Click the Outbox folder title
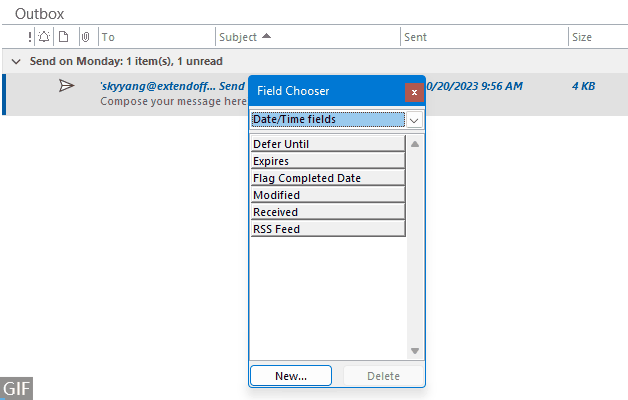This screenshot has height=400, width=628. (x=39, y=14)
